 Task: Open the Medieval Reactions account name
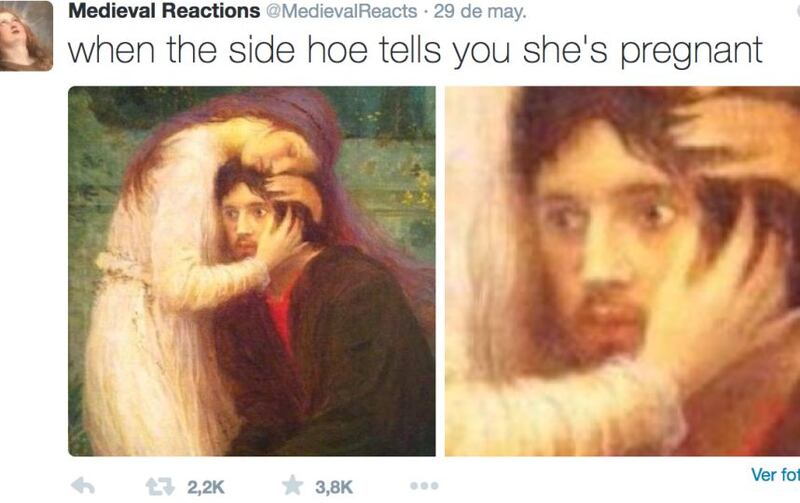(164, 11)
